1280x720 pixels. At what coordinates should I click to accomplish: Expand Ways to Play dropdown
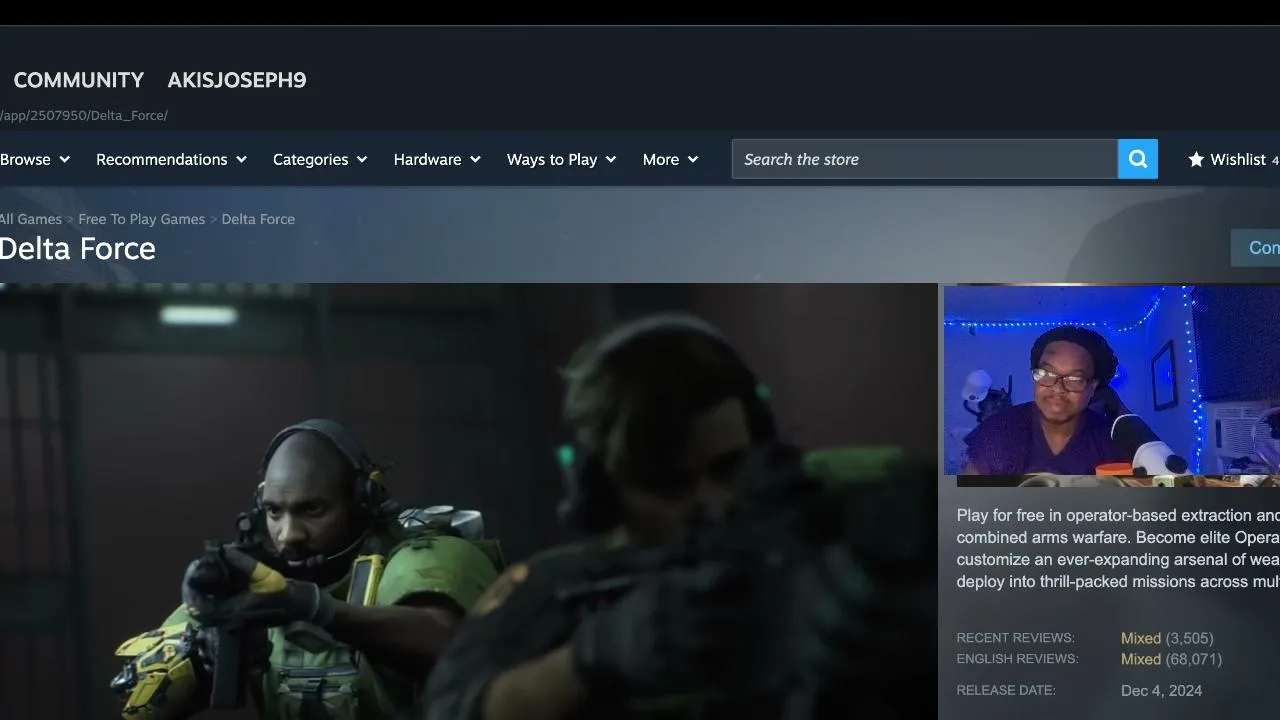pos(561,159)
